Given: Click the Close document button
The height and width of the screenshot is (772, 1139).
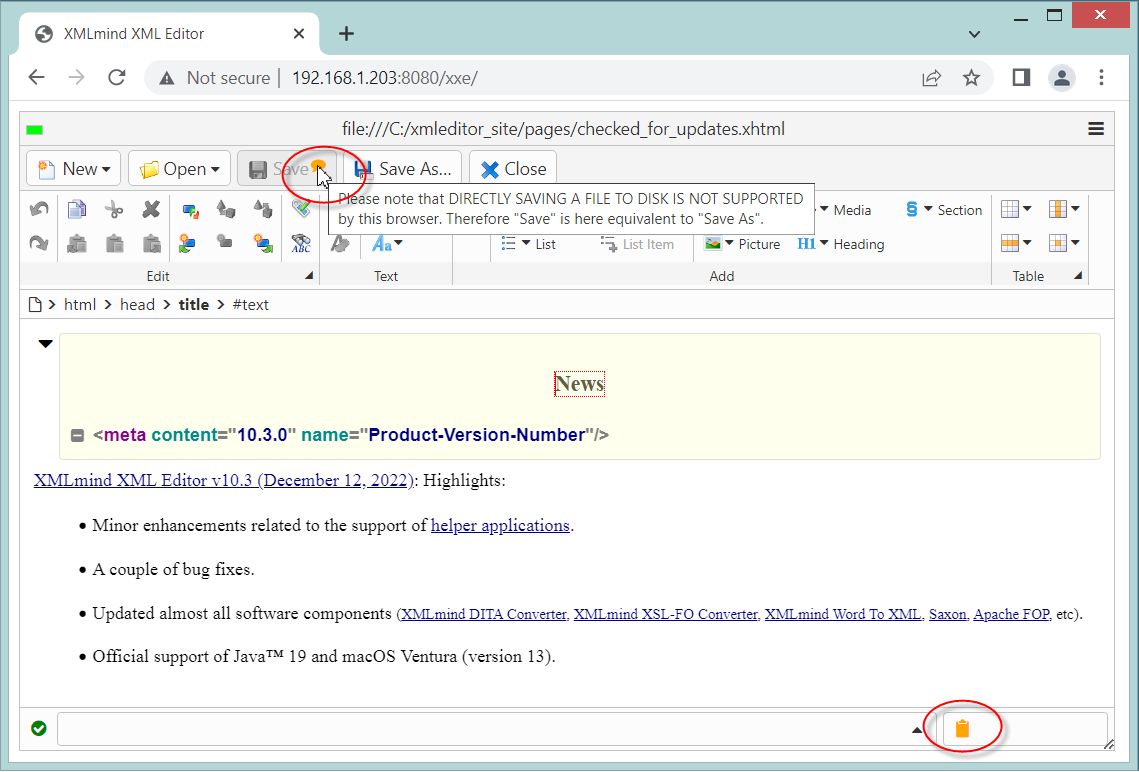Looking at the screenshot, I should [513, 168].
